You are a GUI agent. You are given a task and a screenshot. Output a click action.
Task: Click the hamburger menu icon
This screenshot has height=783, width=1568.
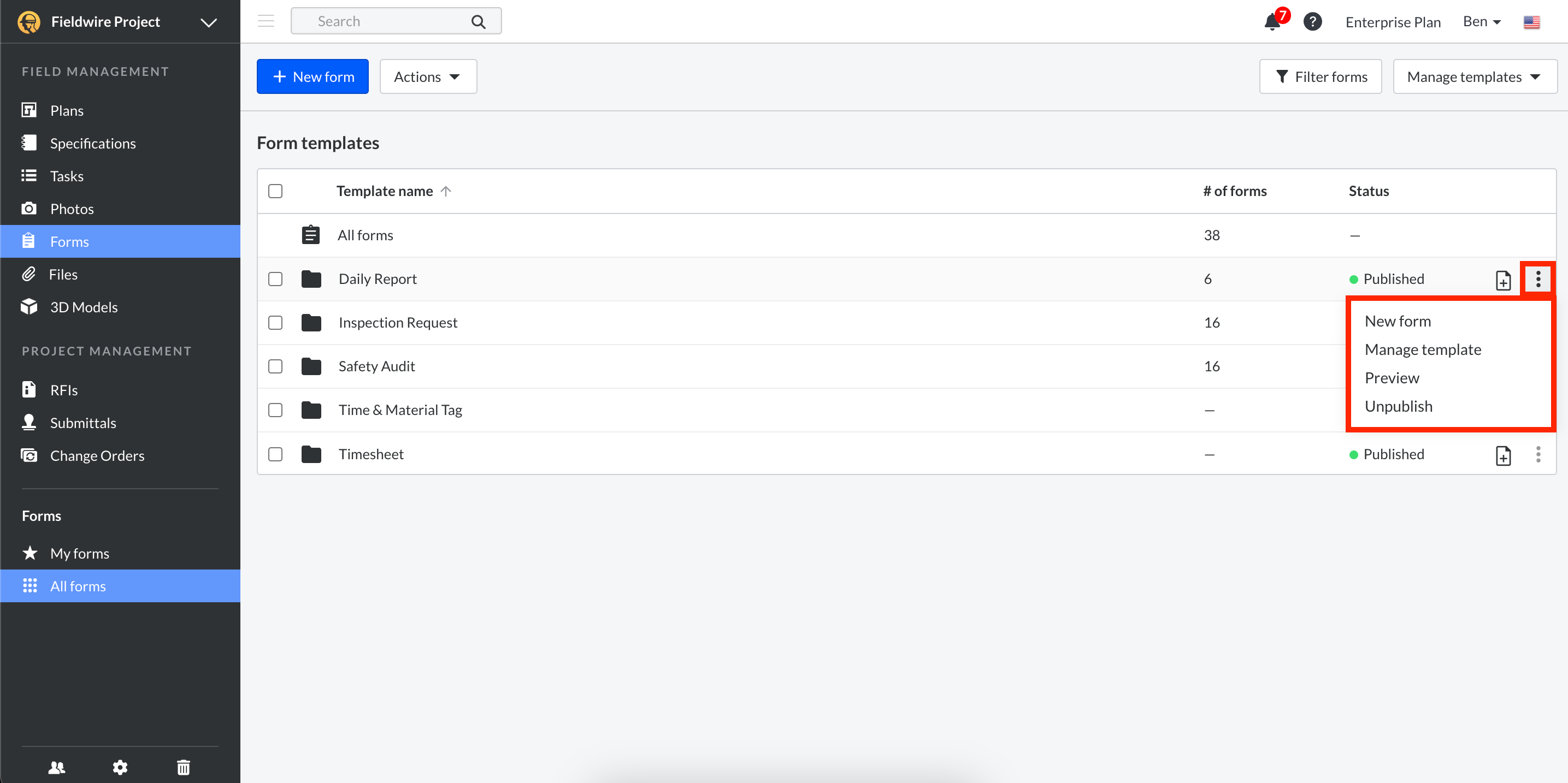[266, 21]
